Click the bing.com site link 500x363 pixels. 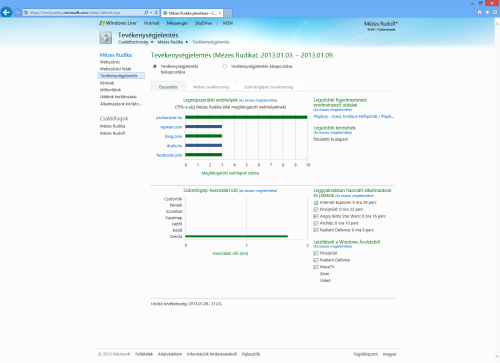(x=173, y=136)
